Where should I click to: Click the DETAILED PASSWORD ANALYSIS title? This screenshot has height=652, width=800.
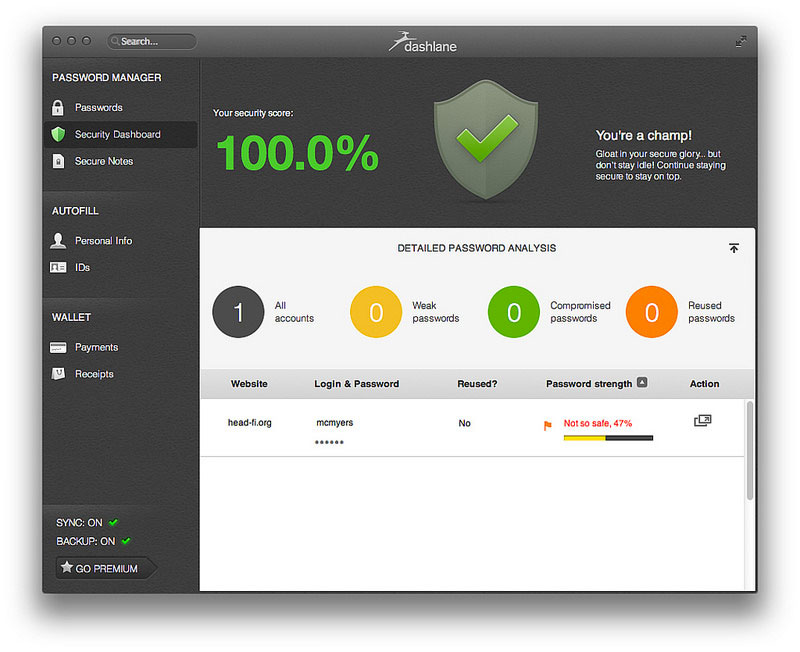[477, 248]
